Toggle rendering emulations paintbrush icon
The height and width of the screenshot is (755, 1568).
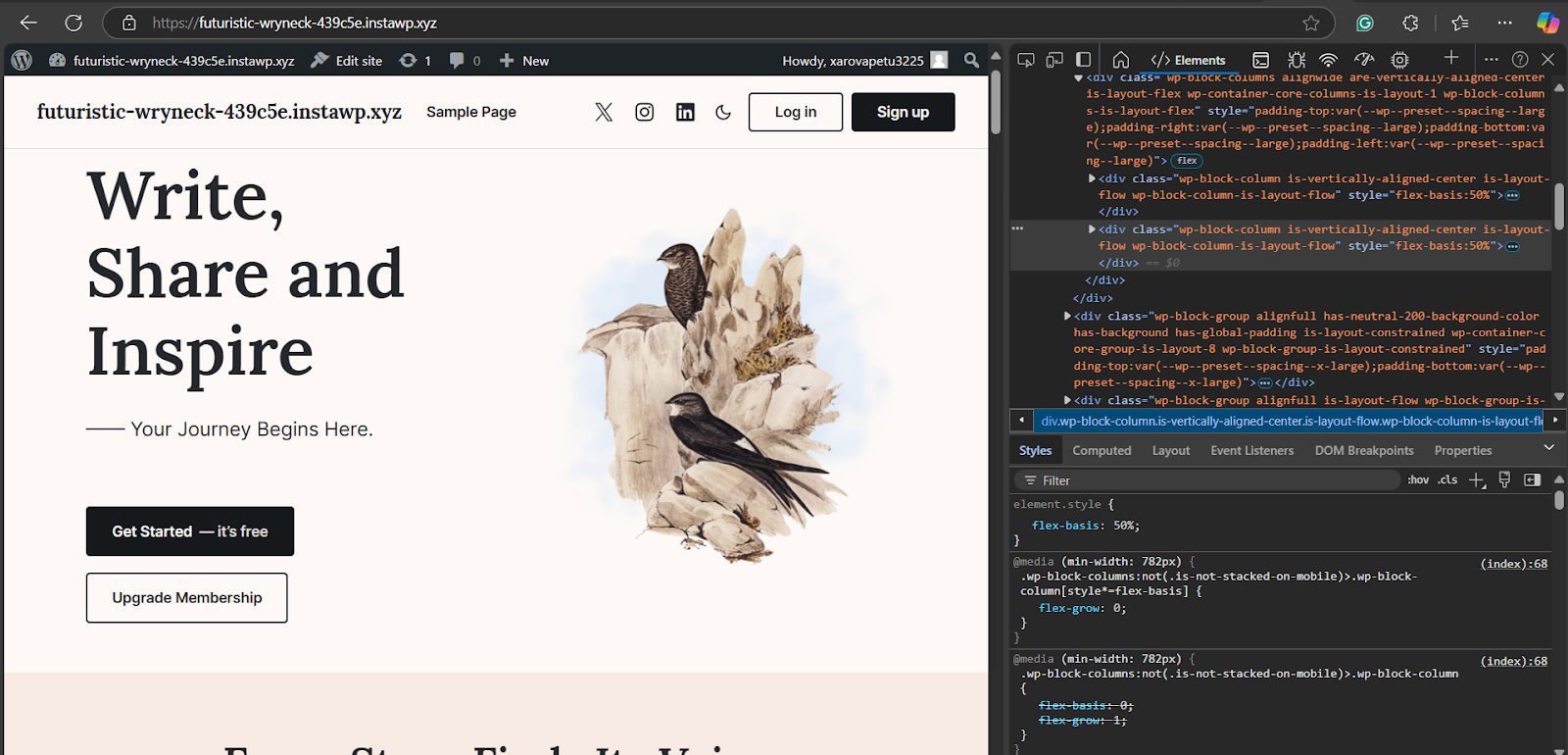1505,480
